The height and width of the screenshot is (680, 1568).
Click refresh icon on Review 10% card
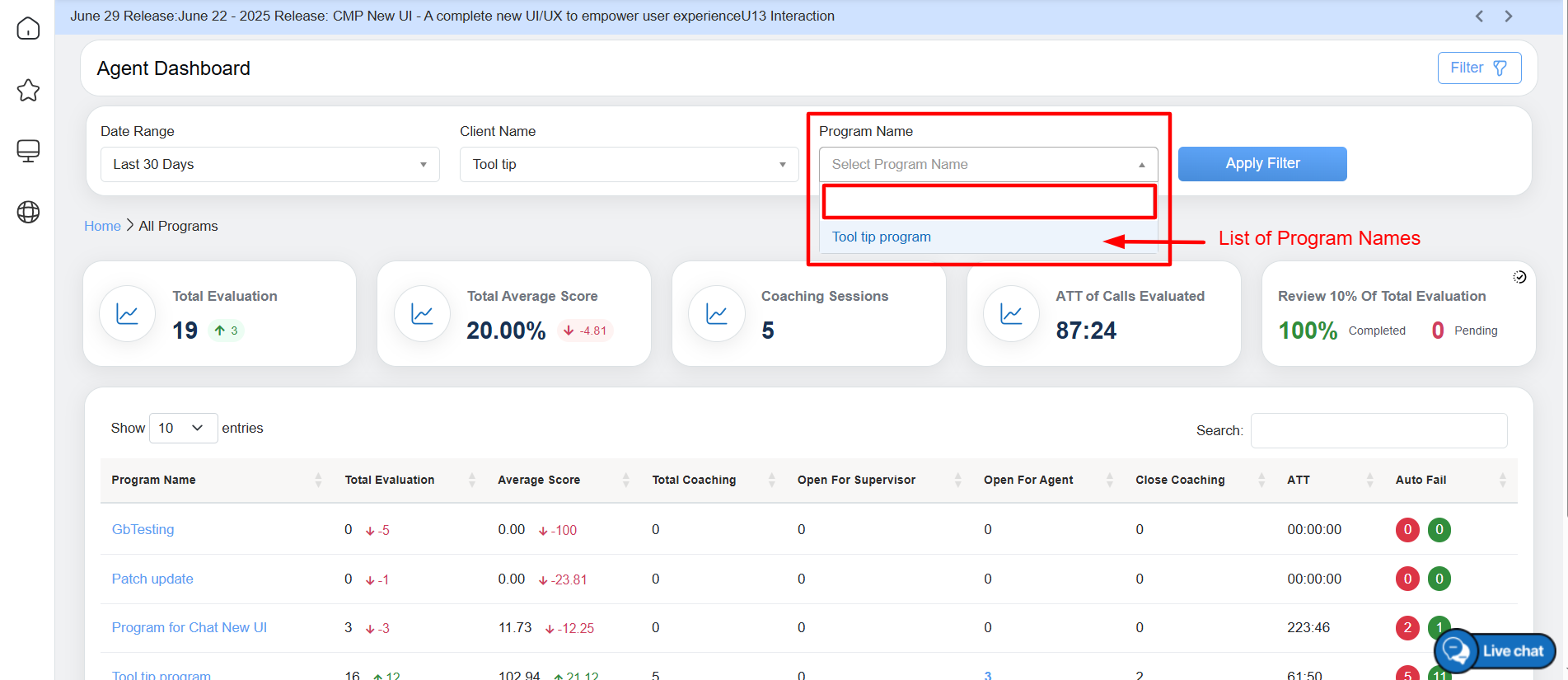point(1519,277)
